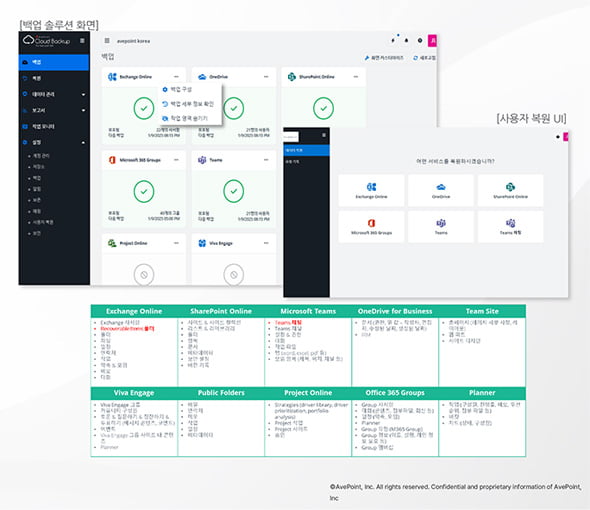Select Microsoft 365 Groups tile in restore UI
The image size is (590, 510).
[371, 227]
